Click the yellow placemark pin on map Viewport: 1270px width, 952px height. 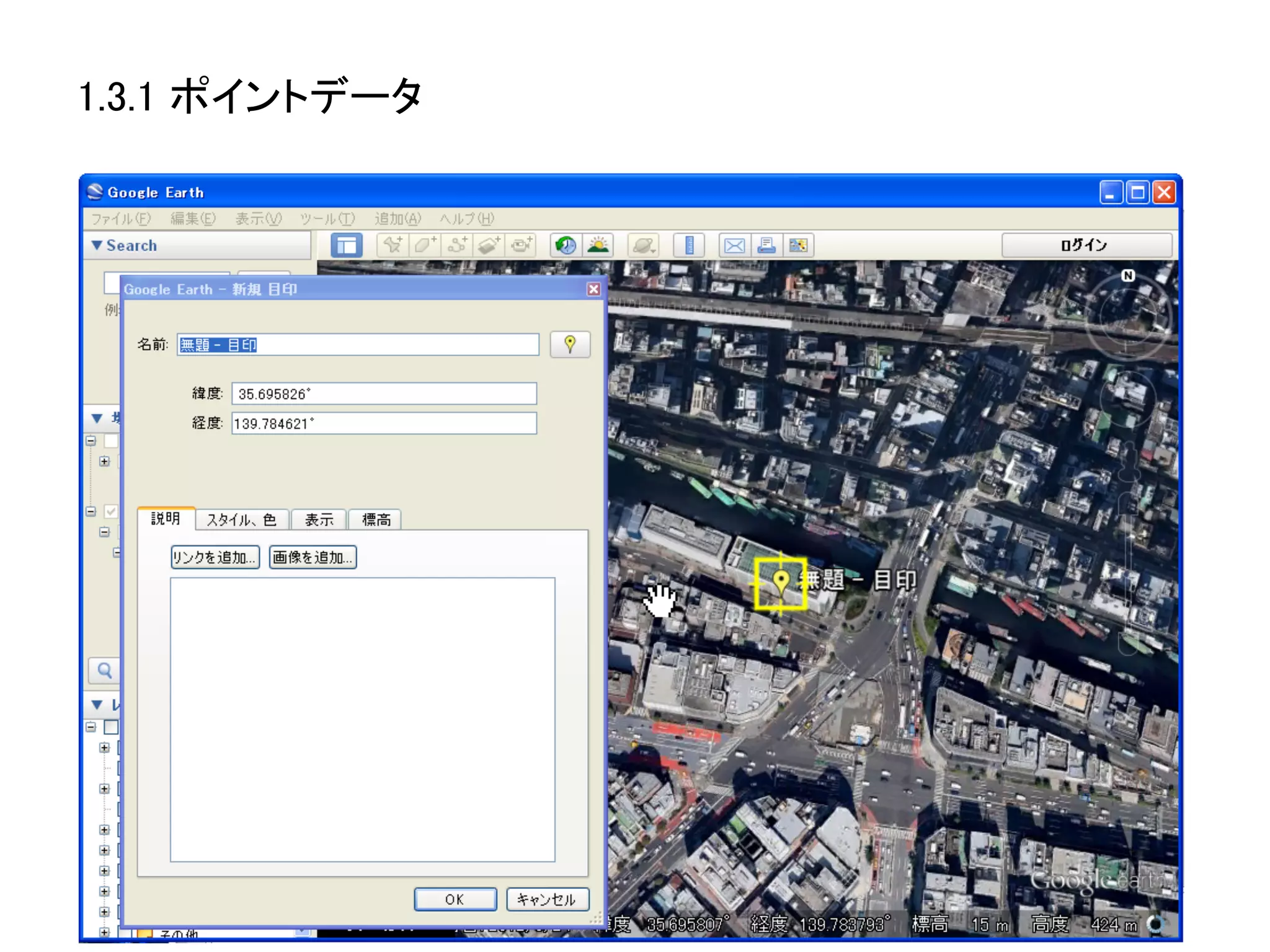[781, 581]
